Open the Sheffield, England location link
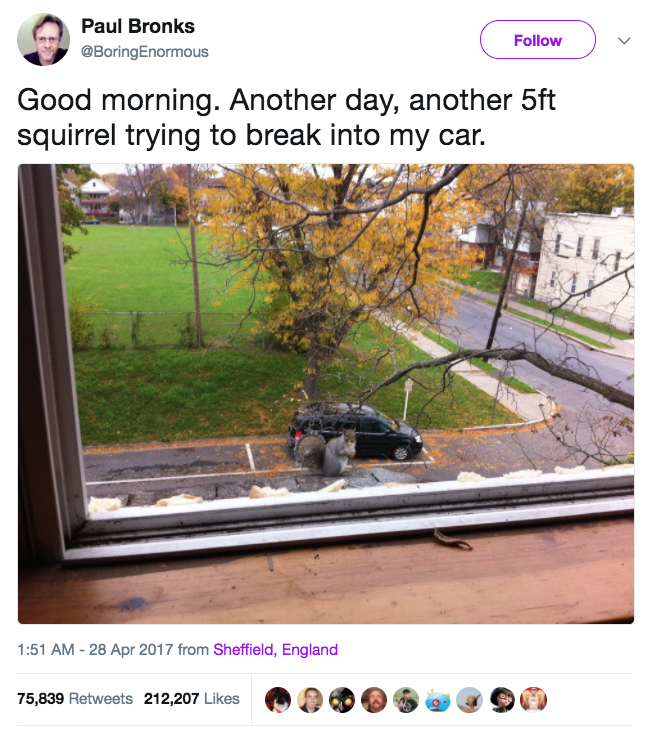This screenshot has height=738, width=659. pyautogui.click(x=275, y=650)
